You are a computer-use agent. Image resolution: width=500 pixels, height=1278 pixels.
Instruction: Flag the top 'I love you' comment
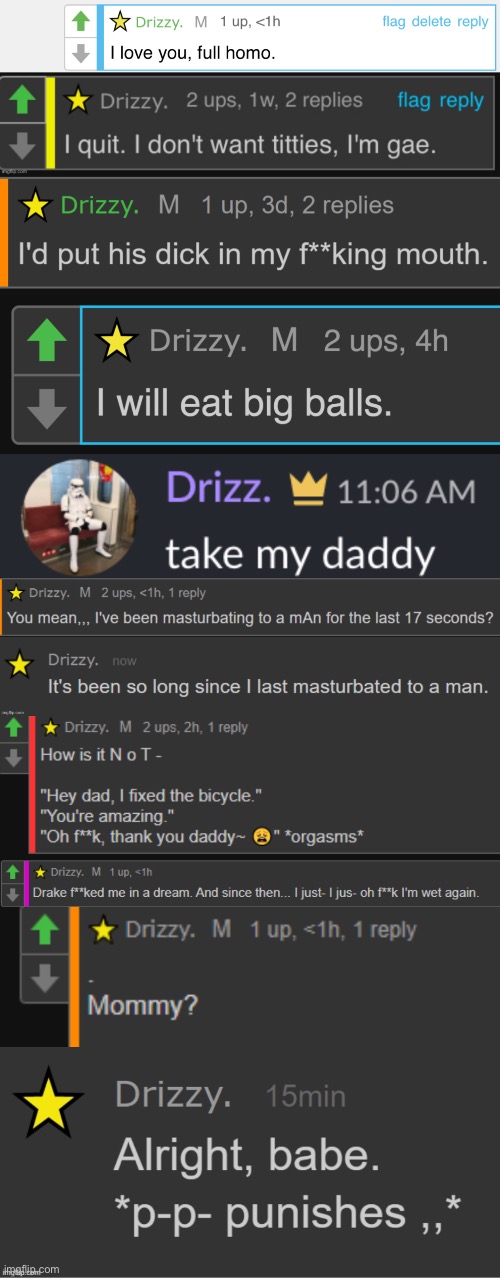(394, 22)
